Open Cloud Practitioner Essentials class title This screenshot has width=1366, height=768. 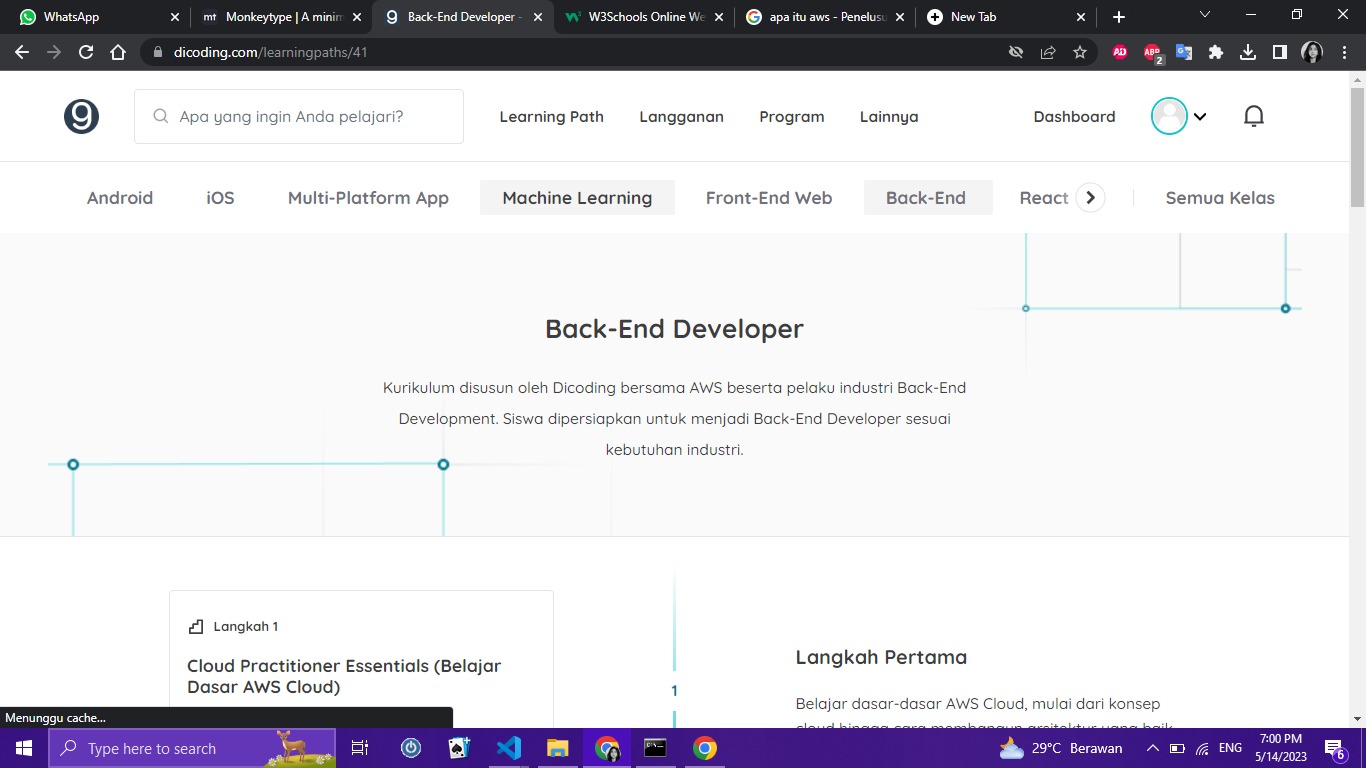click(x=344, y=676)
